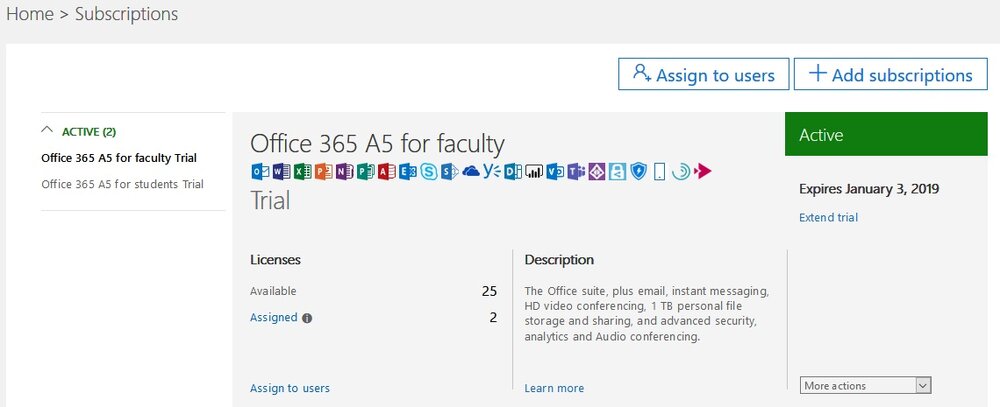This screenshot has height=407, width=1000.
Task: Click the teal swirl icon
Action: click(x=681, y=172)
